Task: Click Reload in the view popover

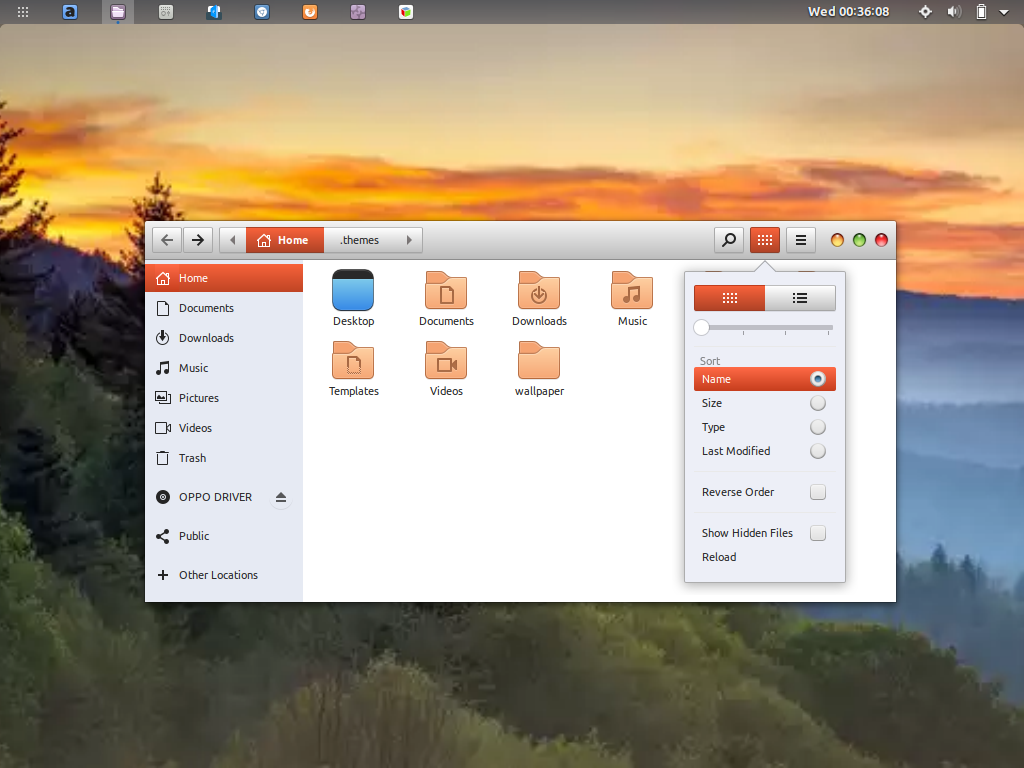Action: point(765,558)
